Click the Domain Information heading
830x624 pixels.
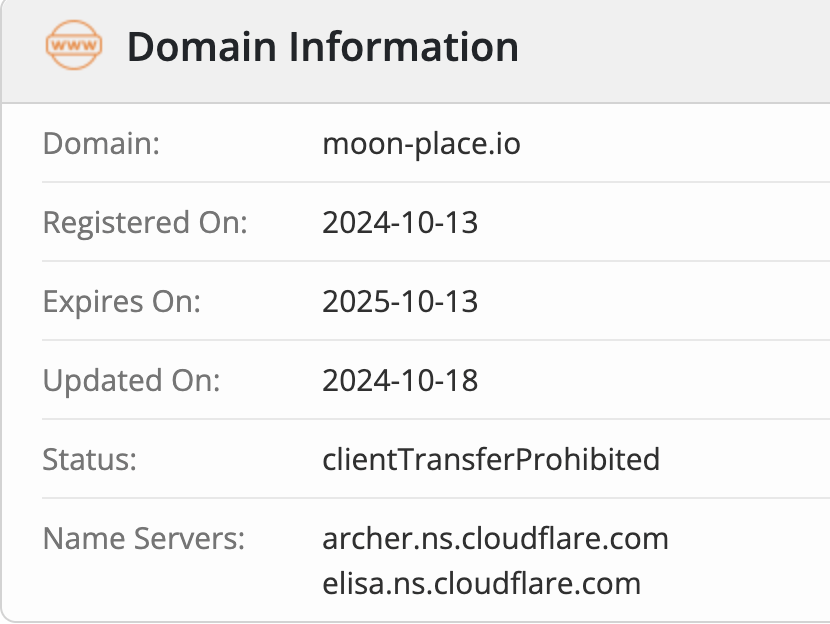(323, 47)
